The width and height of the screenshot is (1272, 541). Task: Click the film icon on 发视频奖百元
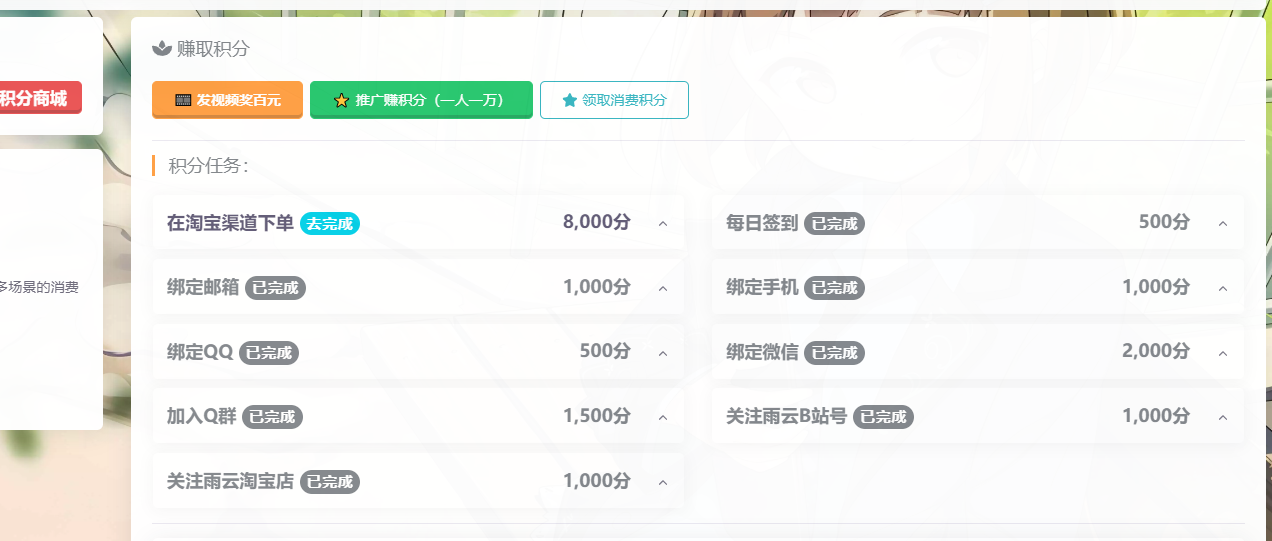click(x=183, y=100)
